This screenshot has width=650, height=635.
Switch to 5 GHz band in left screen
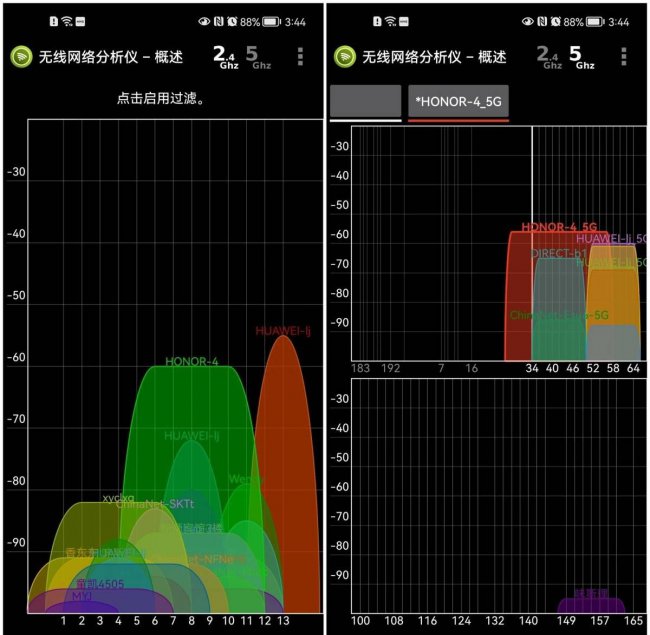(258, 57)
